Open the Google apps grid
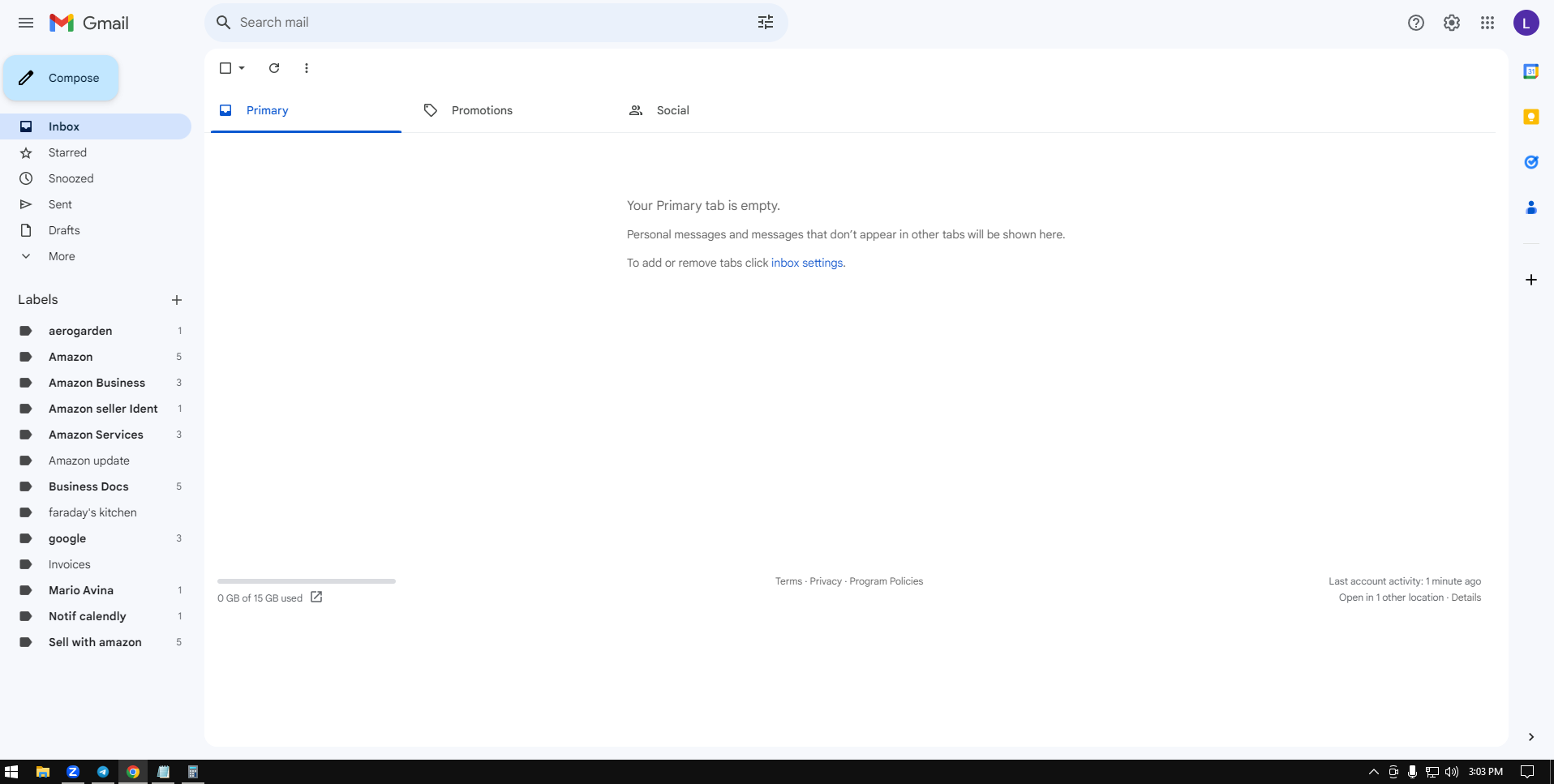The height and width of the screenshot is (784, 1554). [1487, 23]
